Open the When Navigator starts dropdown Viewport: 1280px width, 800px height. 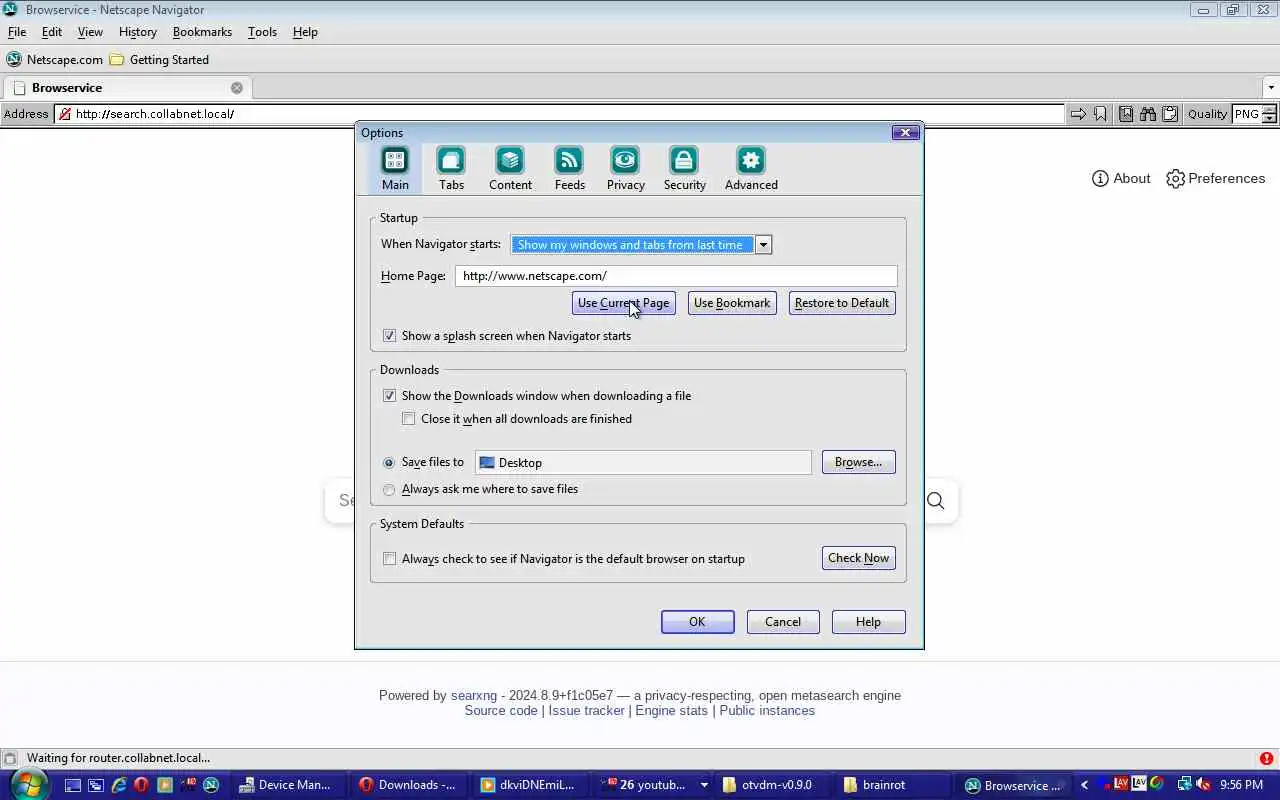[x=763, y=245]
